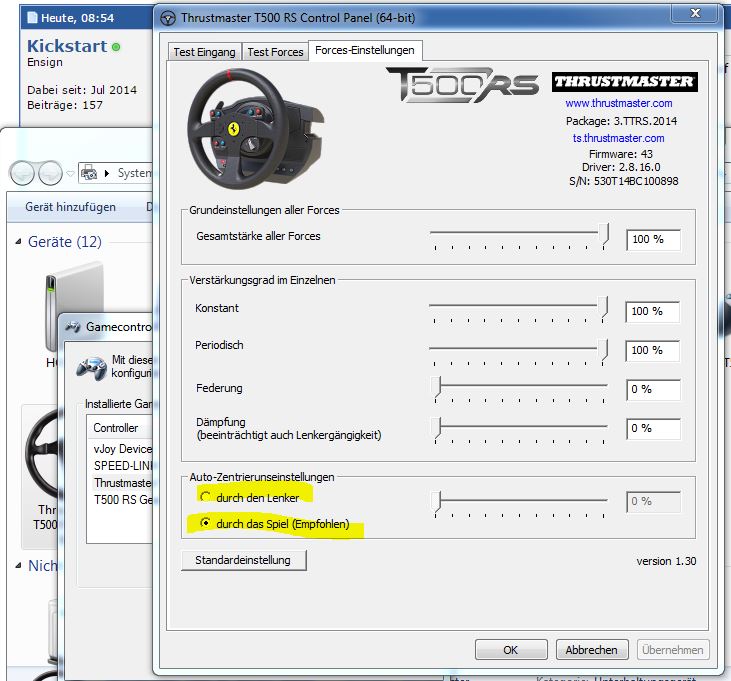Adjust the Konstant force slider
731x681 pixels.
(x=603, y=307)
